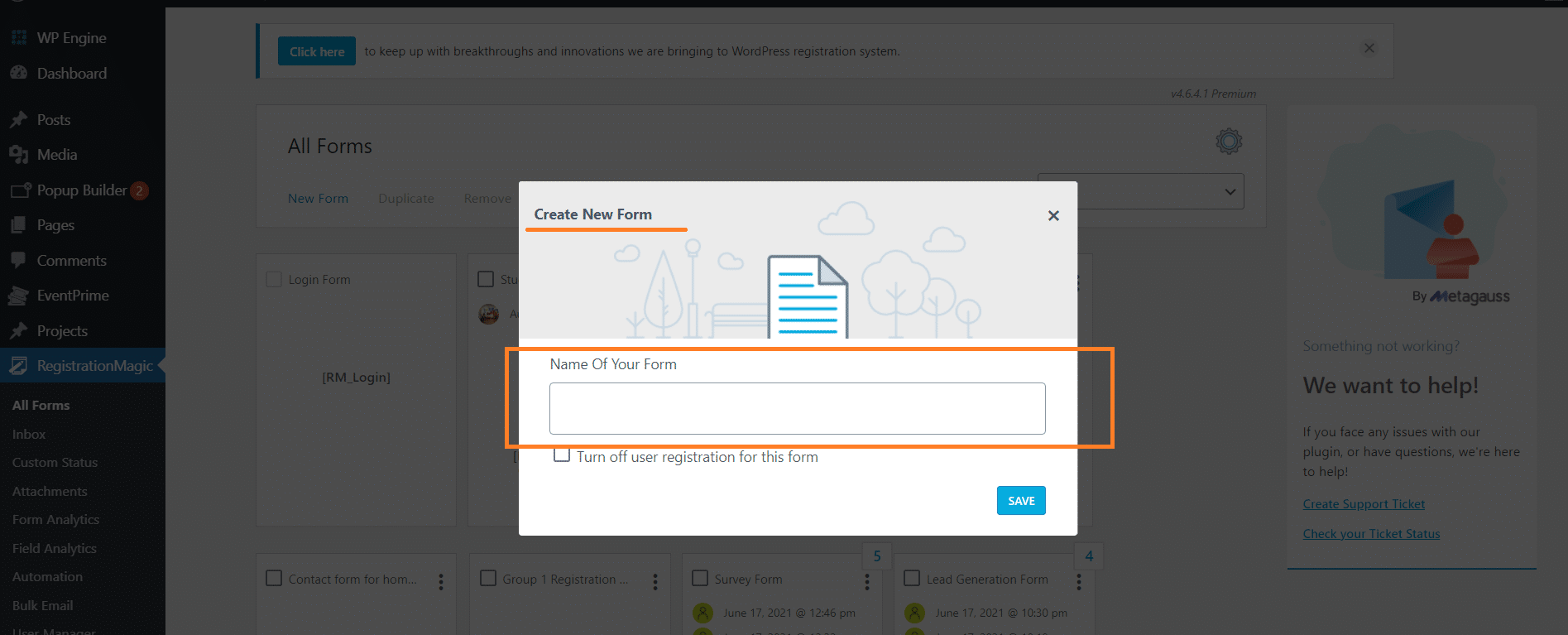
Task: Open Media library icon in sidebar
Action: [x=19, y=155]
